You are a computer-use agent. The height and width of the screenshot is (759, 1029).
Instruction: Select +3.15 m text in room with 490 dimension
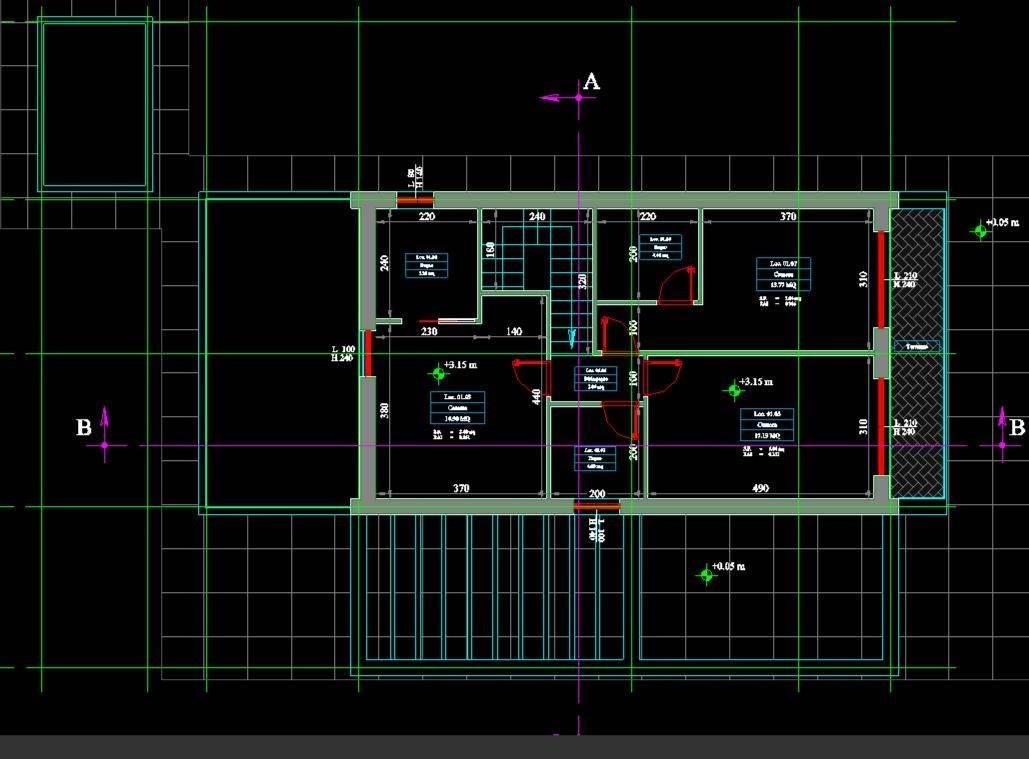[x=756, y=381]
